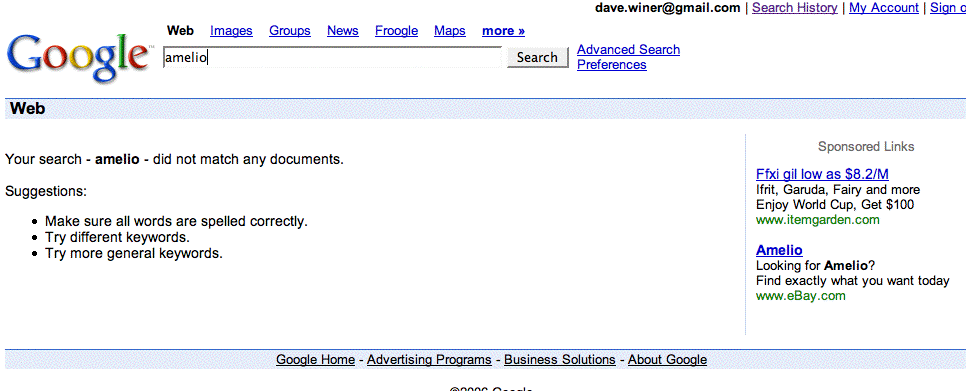The image size is (966, 391).
Task: Go to Froogle shopping search
Action: pos(396,31)
